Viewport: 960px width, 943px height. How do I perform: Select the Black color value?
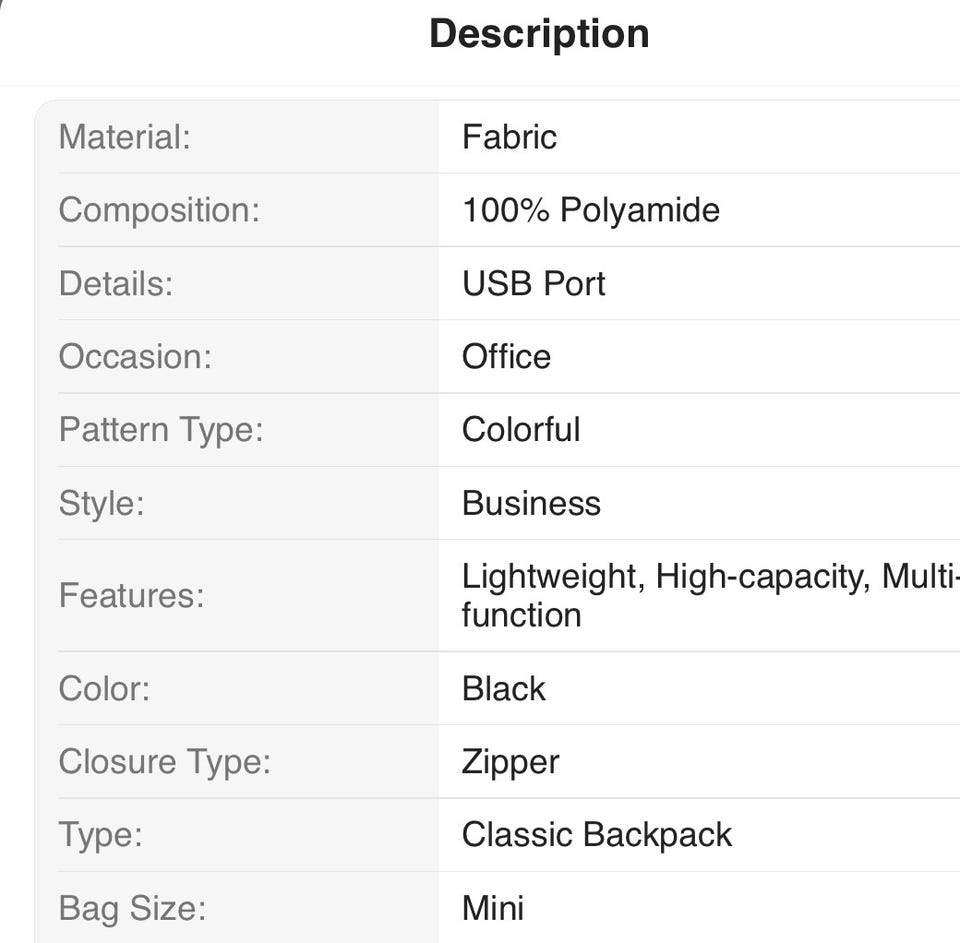click(x=504, y=689)
